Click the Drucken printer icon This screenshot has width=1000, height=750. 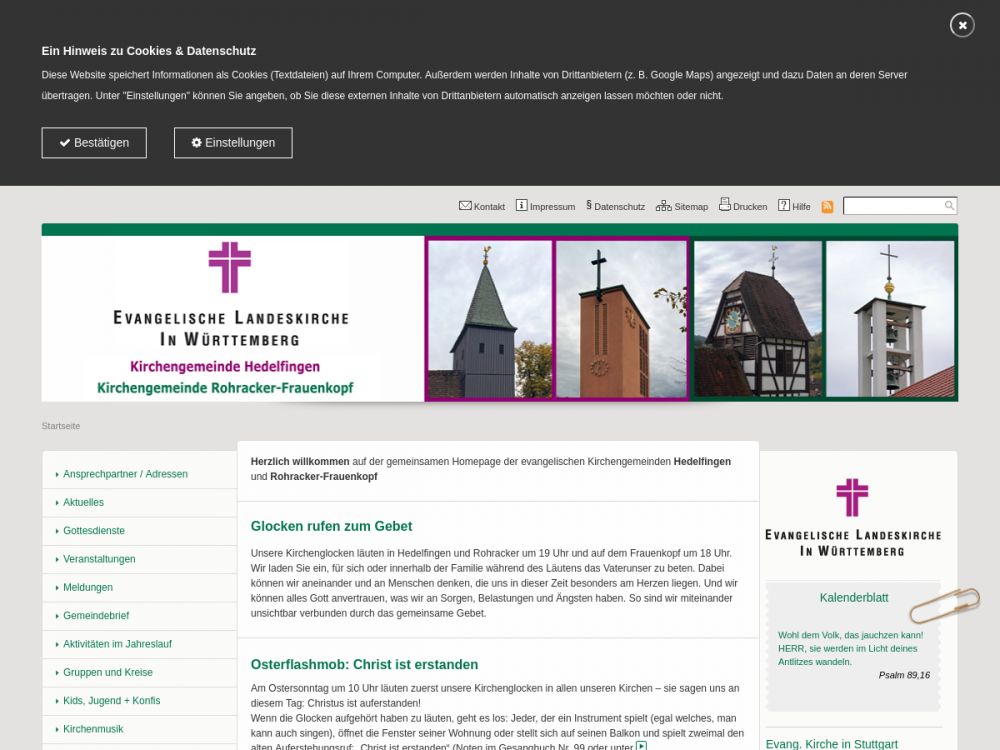click(x=725, y=205)
